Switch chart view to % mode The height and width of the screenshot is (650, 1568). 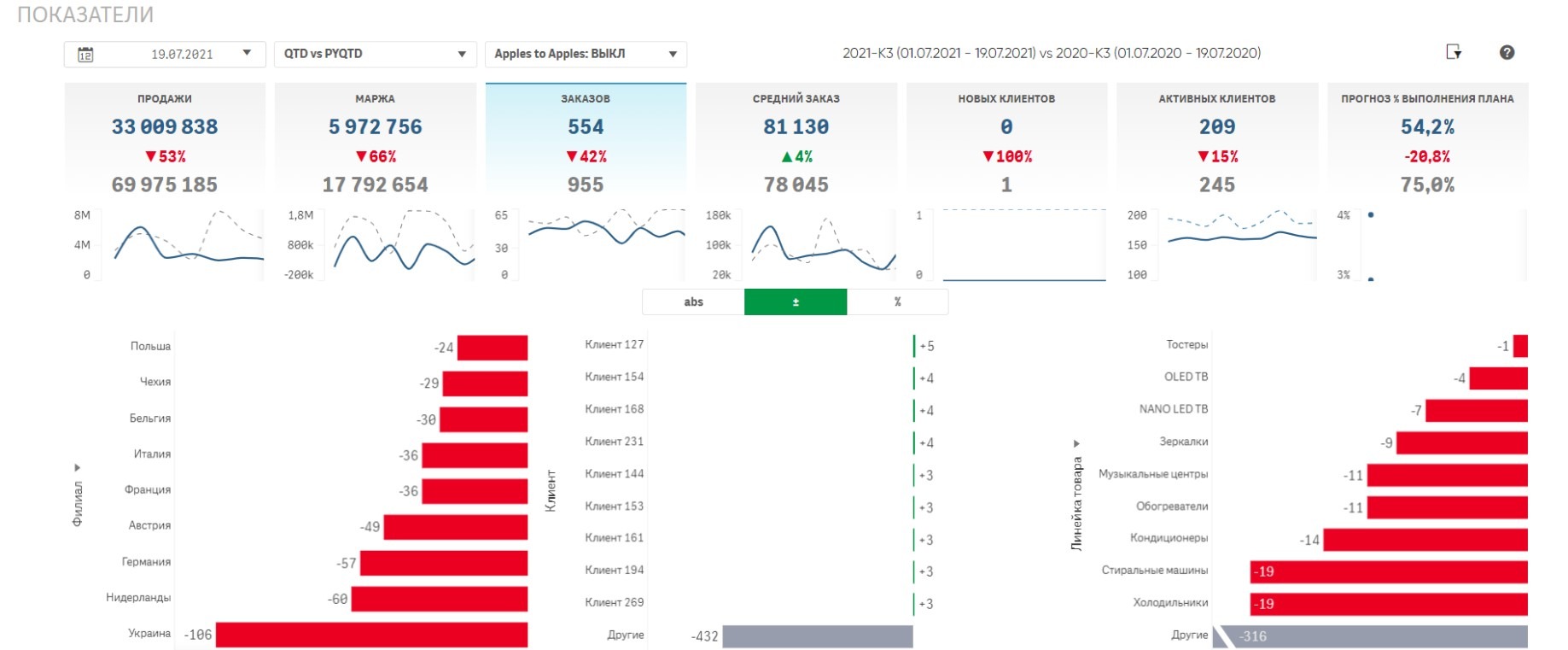coord(897,302)
